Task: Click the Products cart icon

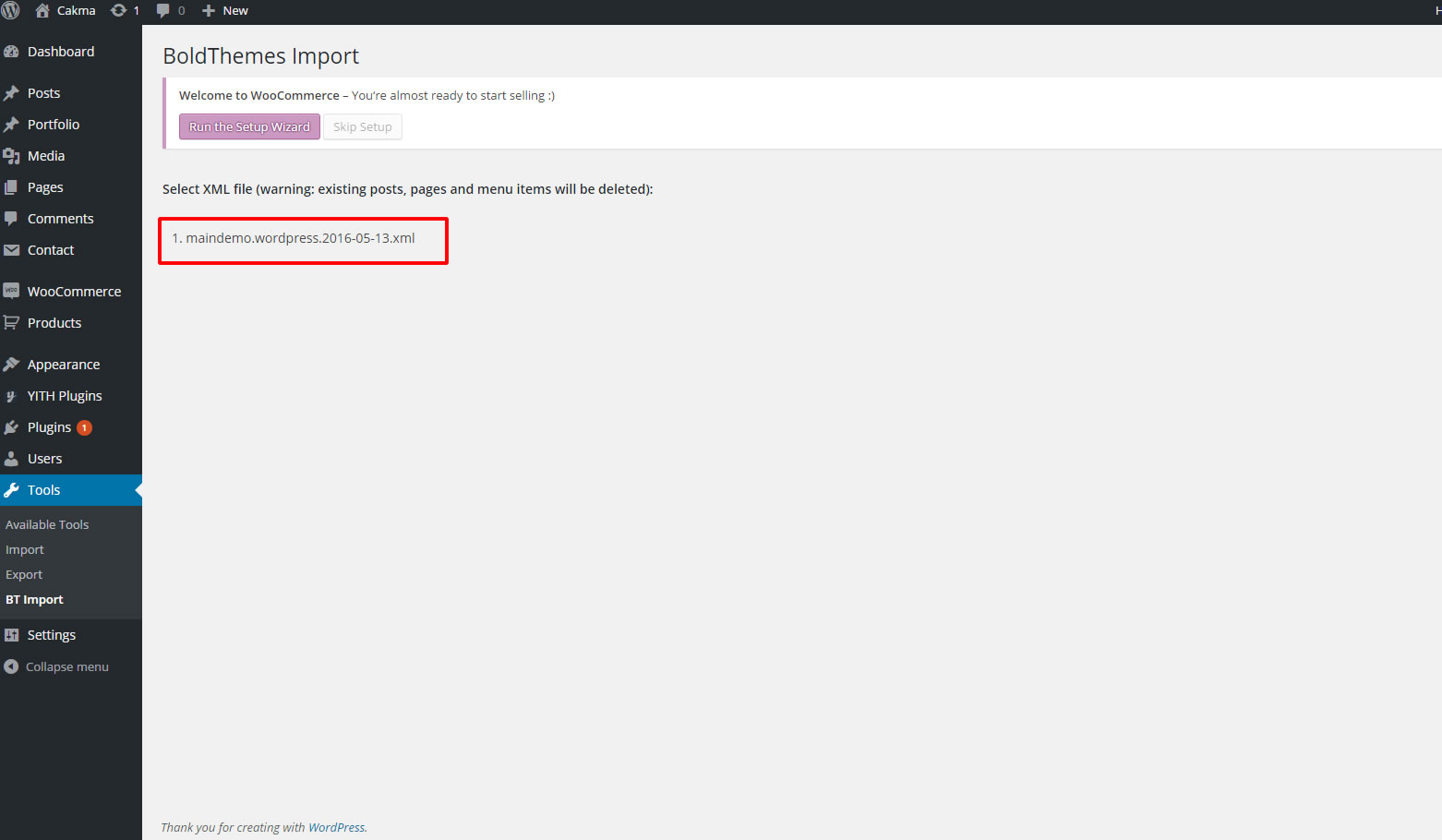Action: point(11,323)
